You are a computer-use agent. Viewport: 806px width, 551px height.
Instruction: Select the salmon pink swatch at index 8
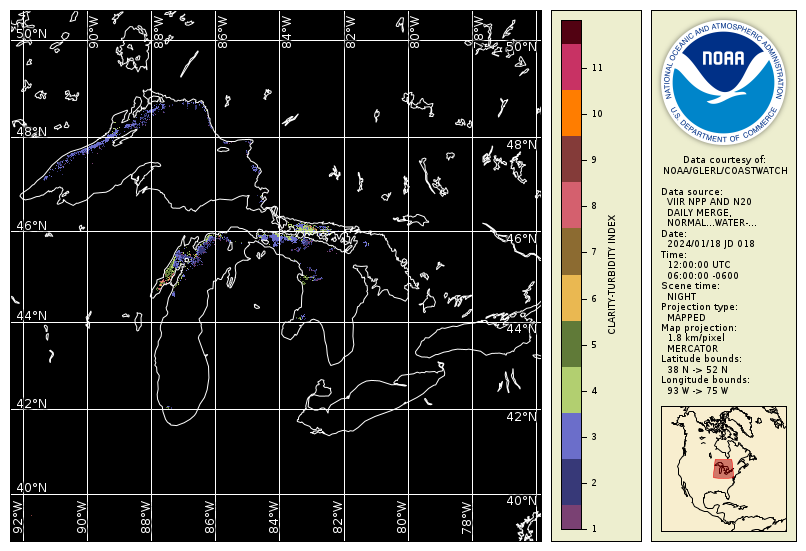[571, 206]
